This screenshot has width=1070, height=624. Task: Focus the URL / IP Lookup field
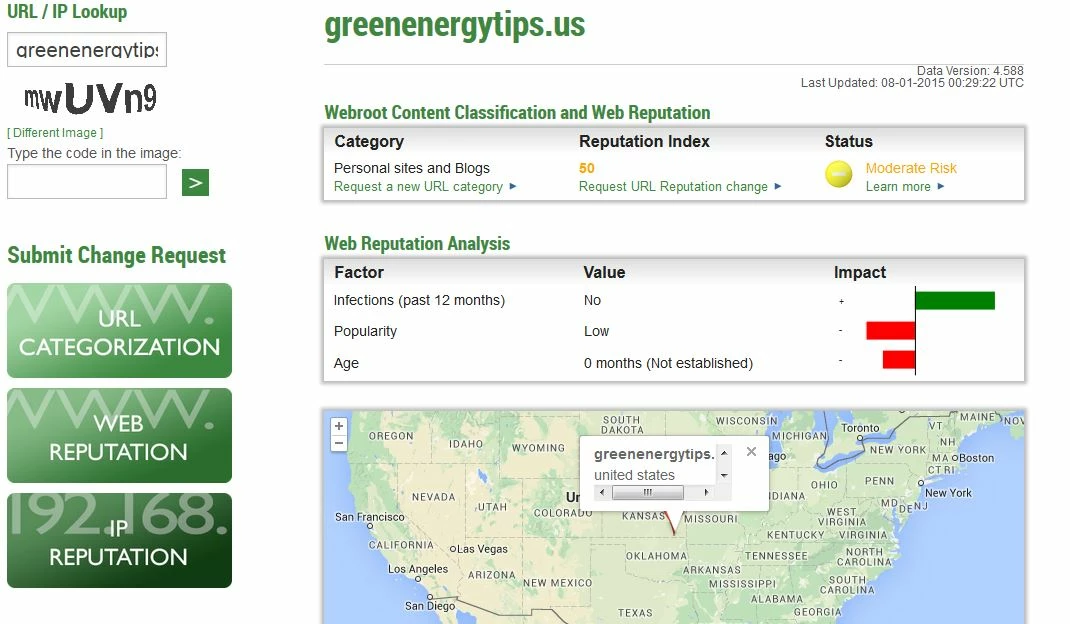coord(87,50)
